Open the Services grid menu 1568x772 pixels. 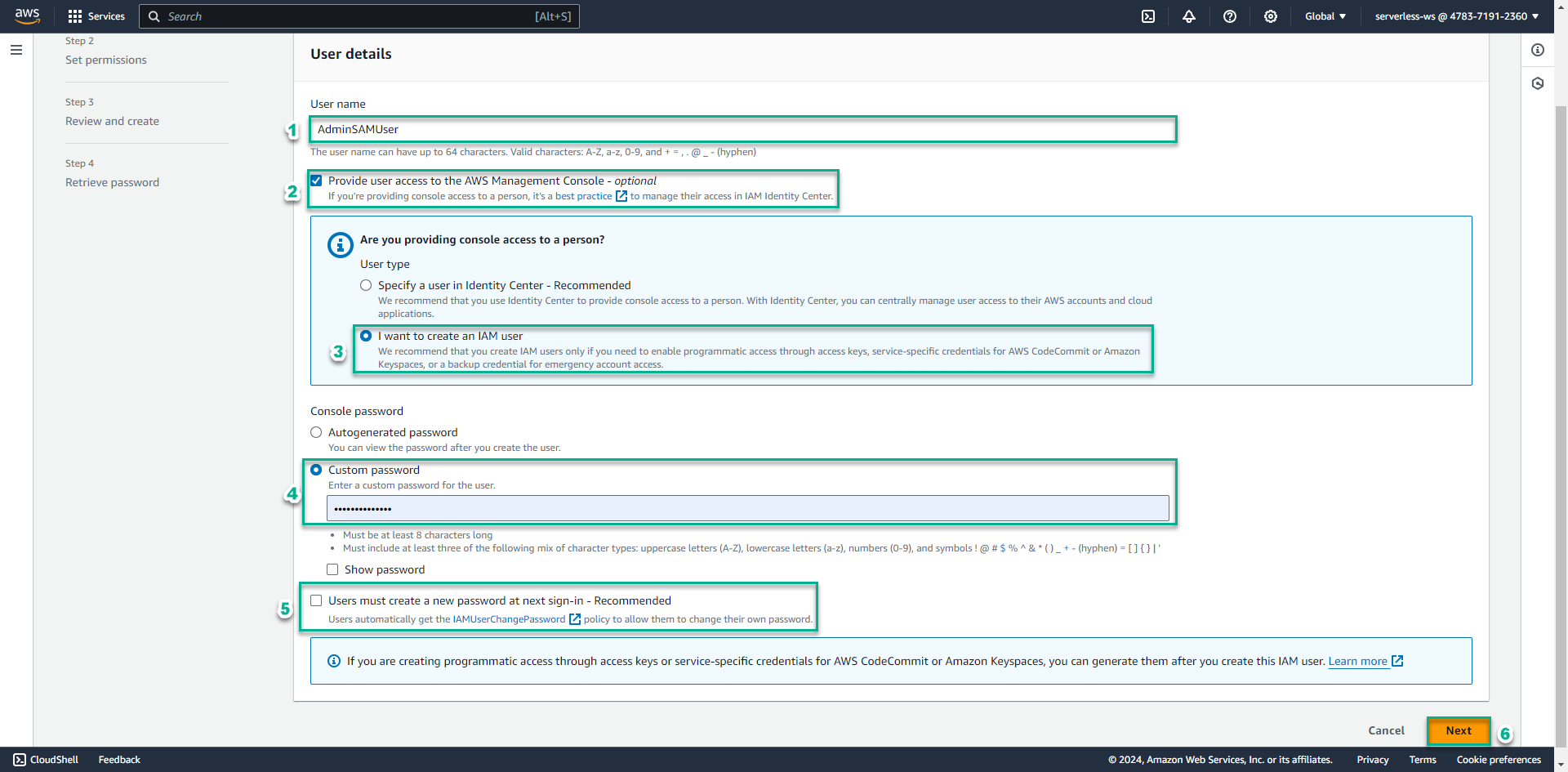coord(75,16)
